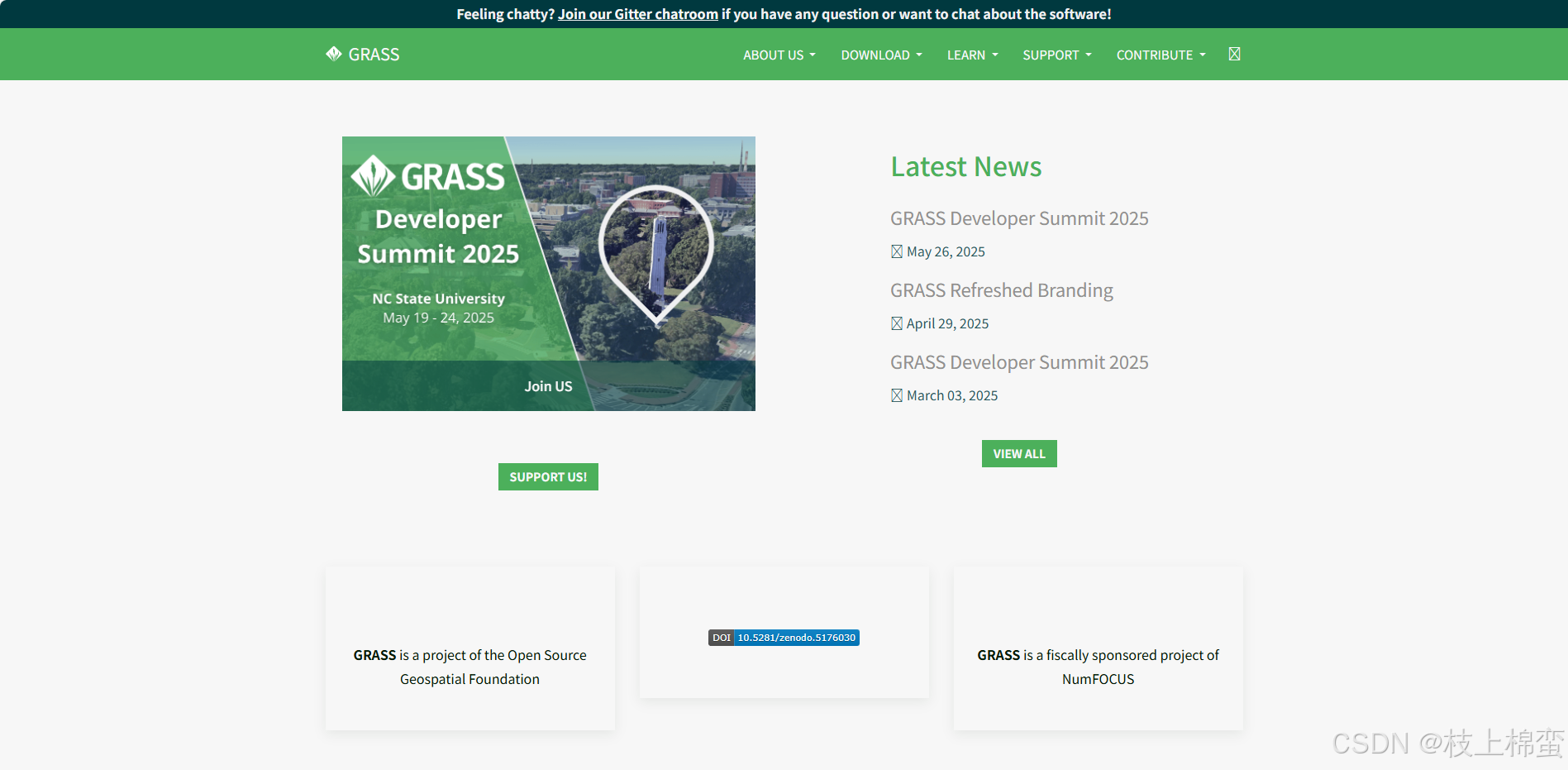Open the March 03 GRASS Developer Summit 2025 article
The width and height of the screenshot is (1568, 770).
(1019, 362)
